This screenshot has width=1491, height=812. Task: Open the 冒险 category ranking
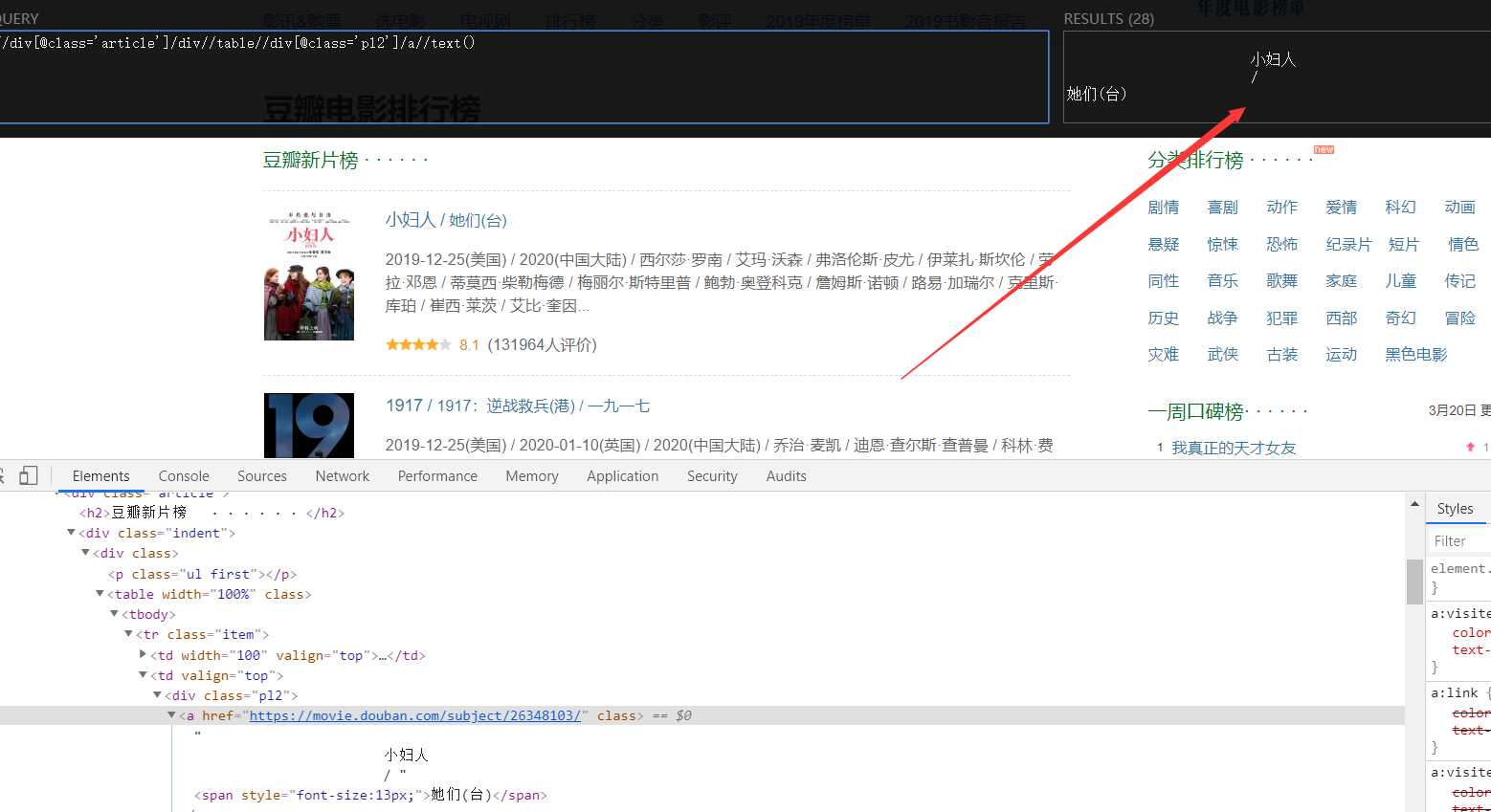pyautogui.click(x=1460, y=318)
